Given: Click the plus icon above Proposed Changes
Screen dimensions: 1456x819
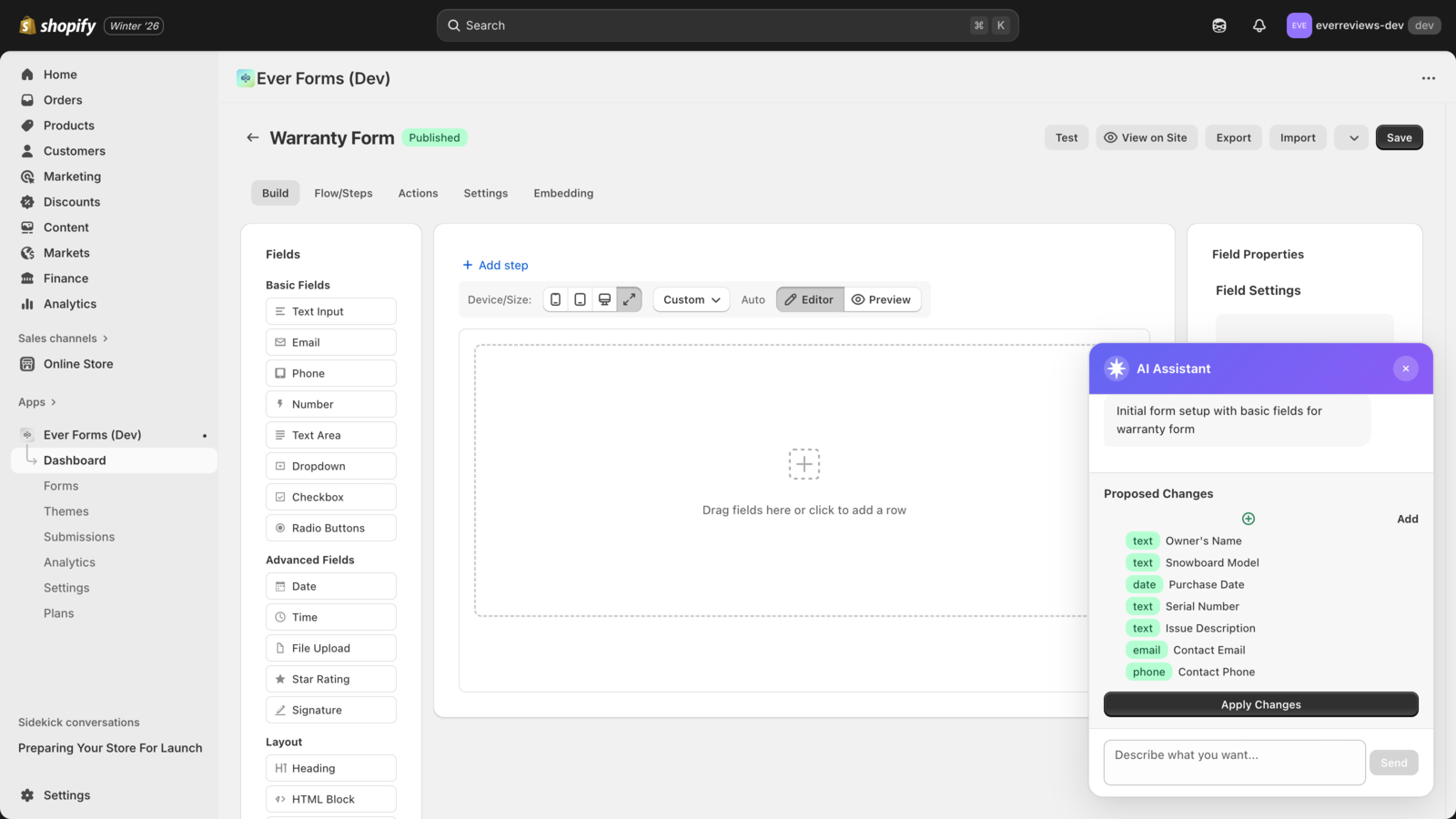Looking at the screenshot, I should click(x=1248, y=519).
